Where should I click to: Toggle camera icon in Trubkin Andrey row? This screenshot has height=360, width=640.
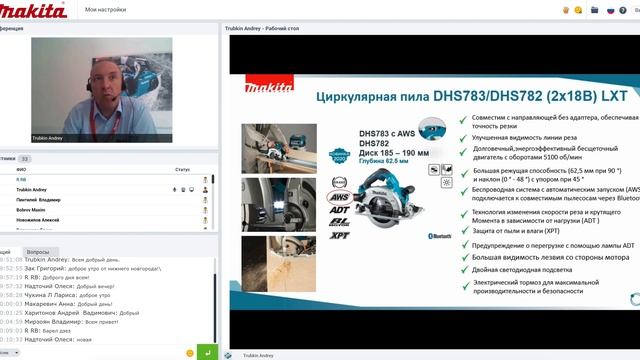pos(183,190)
